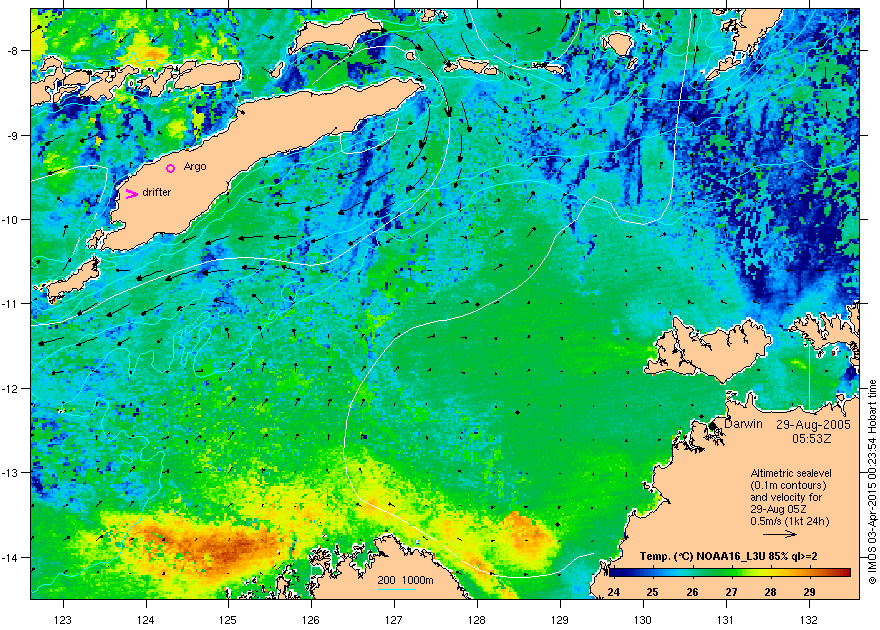Click the 'Altimetric sealevel' legend text
The image size is (880, 630).
click(791, 473)
